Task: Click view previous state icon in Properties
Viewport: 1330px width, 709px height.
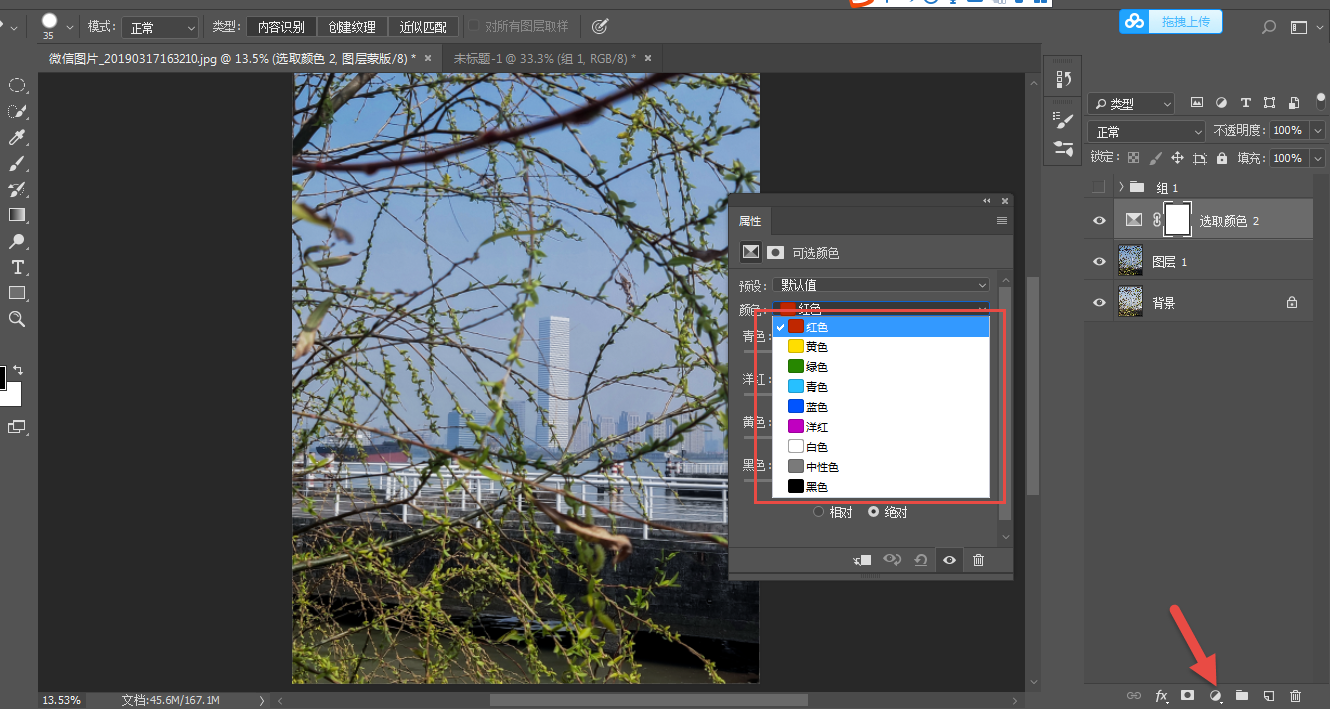Action: [x=892, y=560]
